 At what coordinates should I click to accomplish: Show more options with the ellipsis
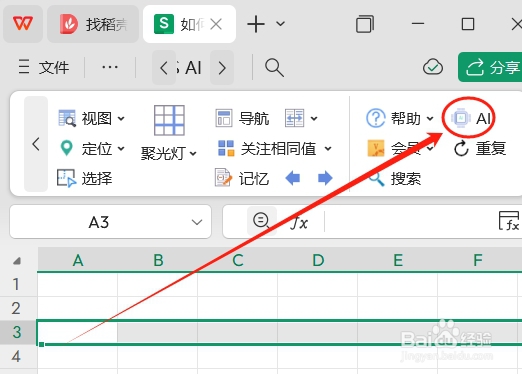click(110, 67)
